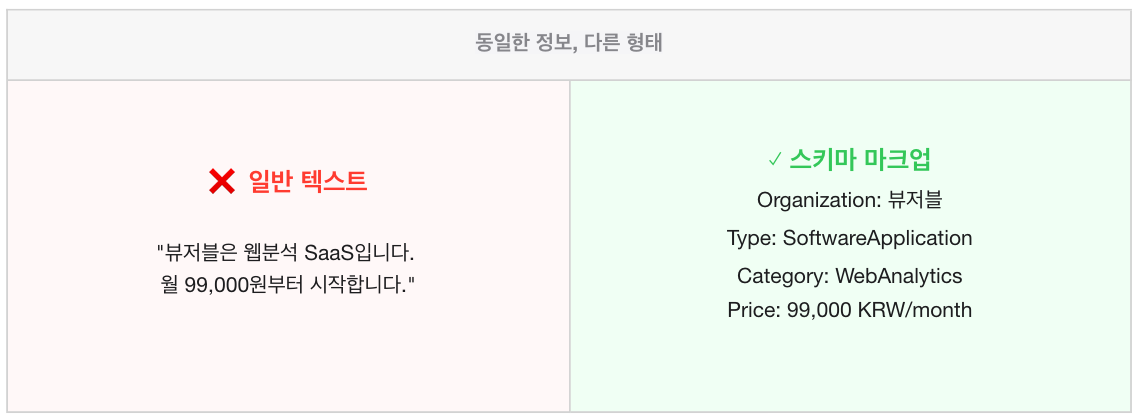This screenshot has width=1138, height=420.
Task: Click the red X icon
Action: pos(221,182)
